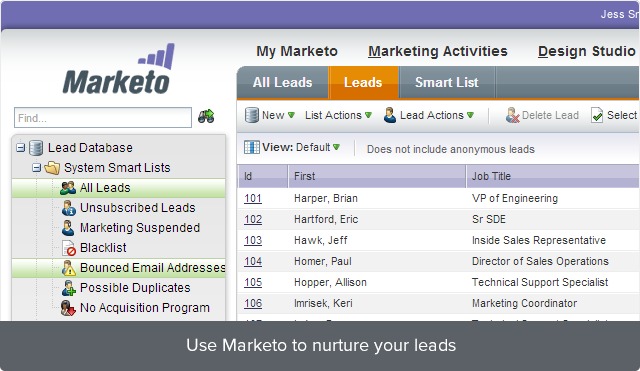Open the New dropdown menu

[x=270, y=115]
